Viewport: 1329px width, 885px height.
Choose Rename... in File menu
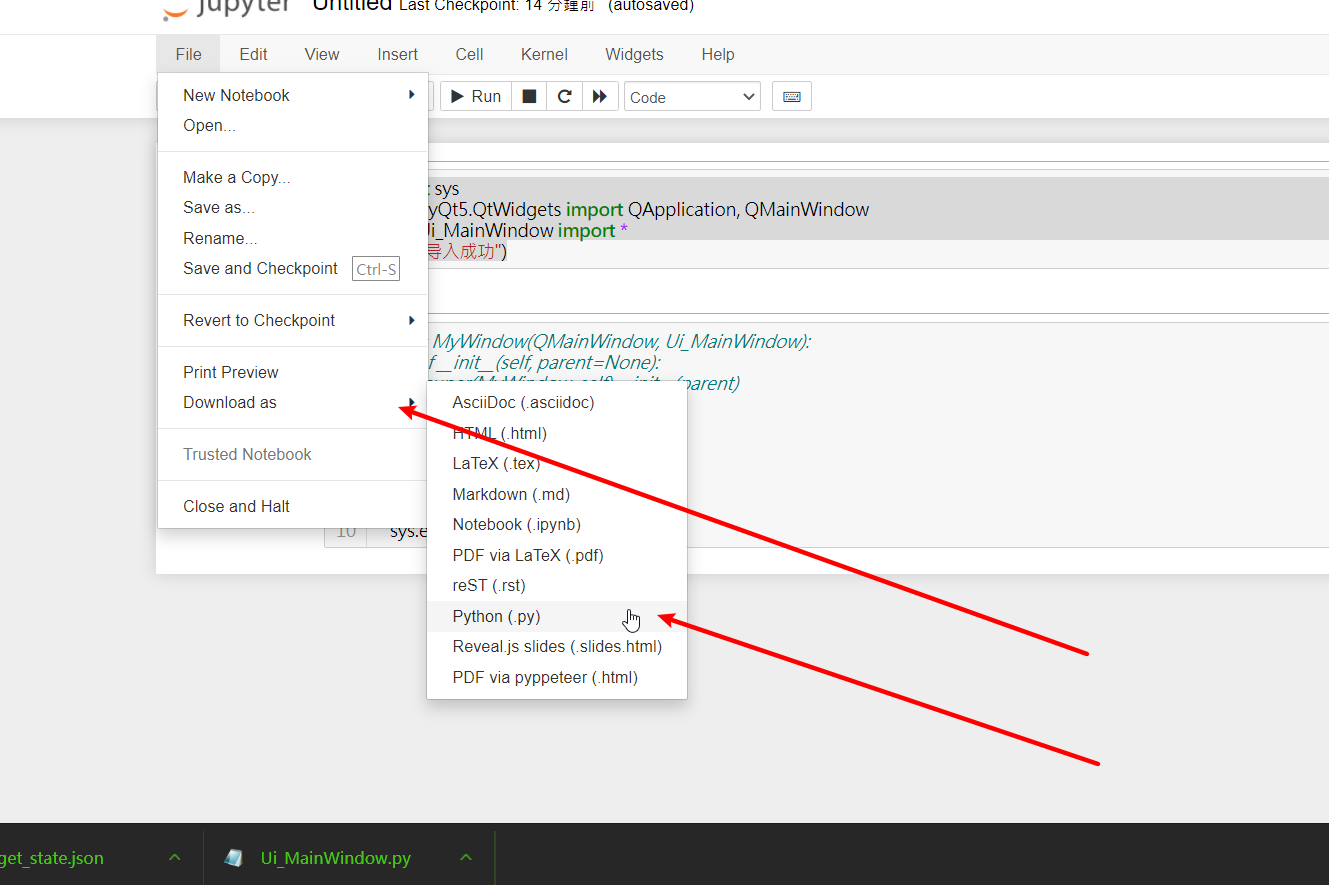click(x=292, y=238)
